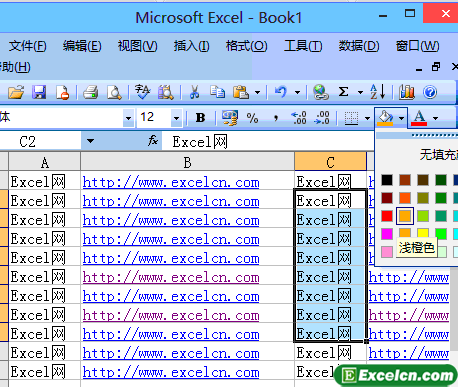Click the Copy icon

click(217, 92)
